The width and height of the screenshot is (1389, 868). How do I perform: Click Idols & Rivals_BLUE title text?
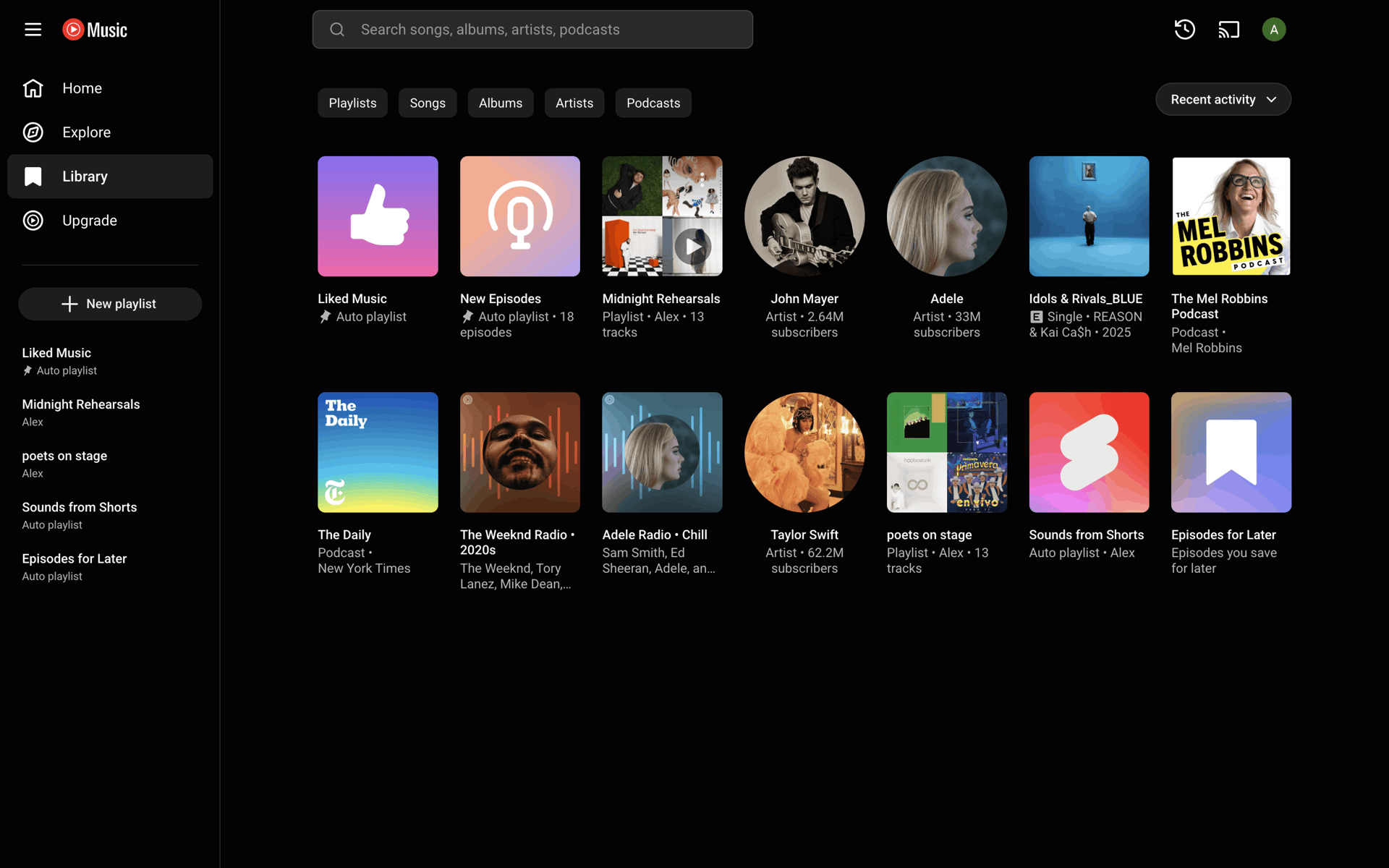(1086, 299)
